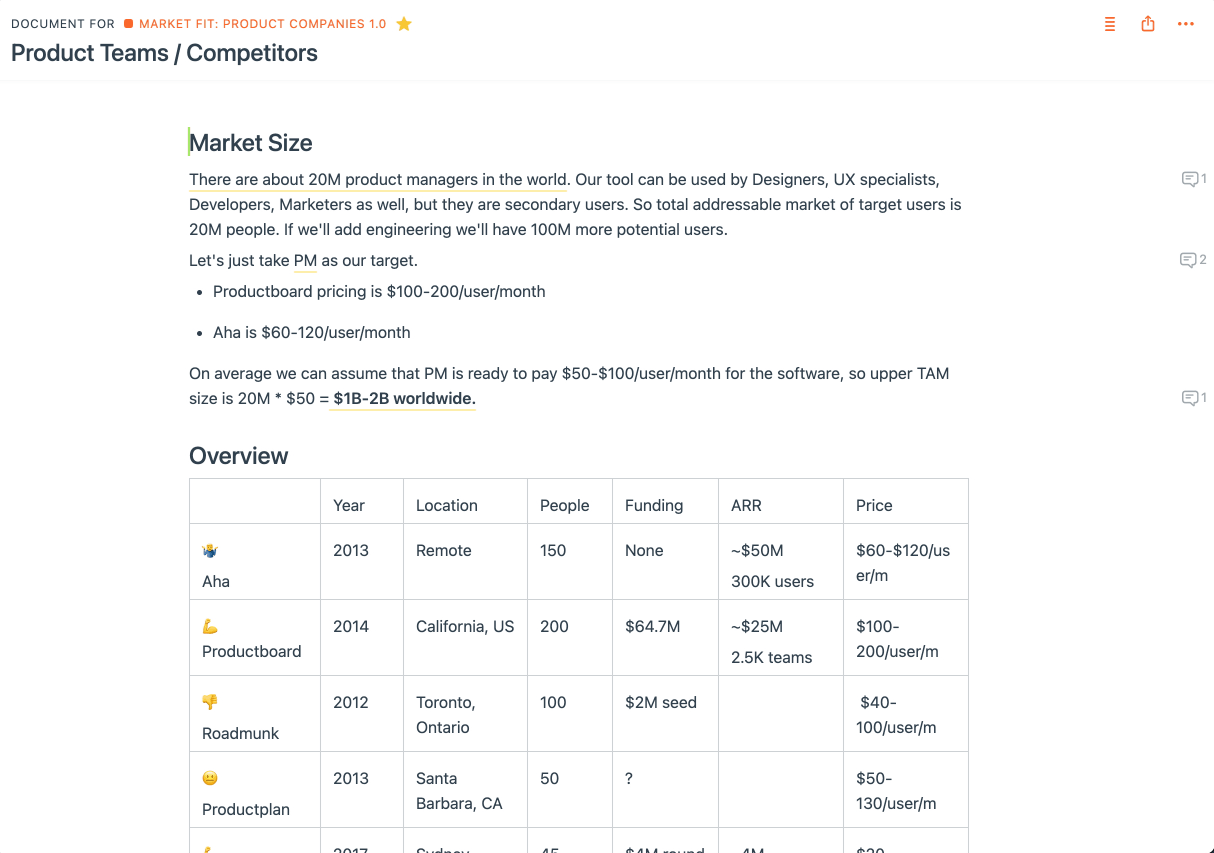Open the three-dot more options menu
This screenshot has width=1214, height=853.
click(x=1186, y=24)
